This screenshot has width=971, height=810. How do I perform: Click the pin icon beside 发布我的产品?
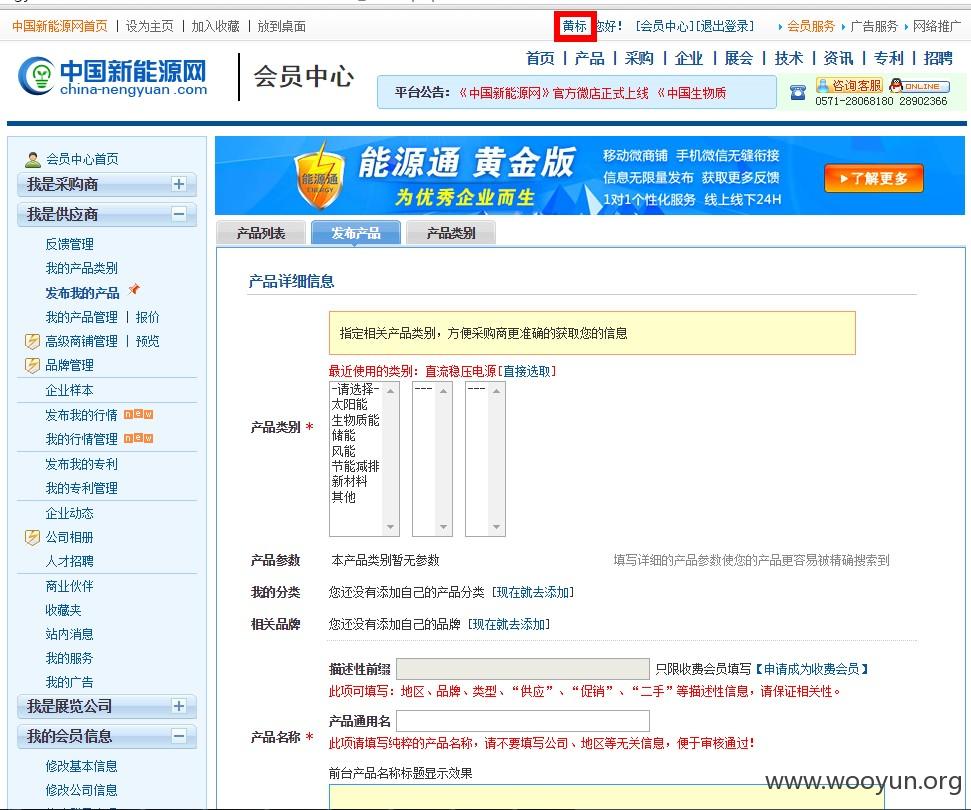pyautogui.click(x=134, y=289)
